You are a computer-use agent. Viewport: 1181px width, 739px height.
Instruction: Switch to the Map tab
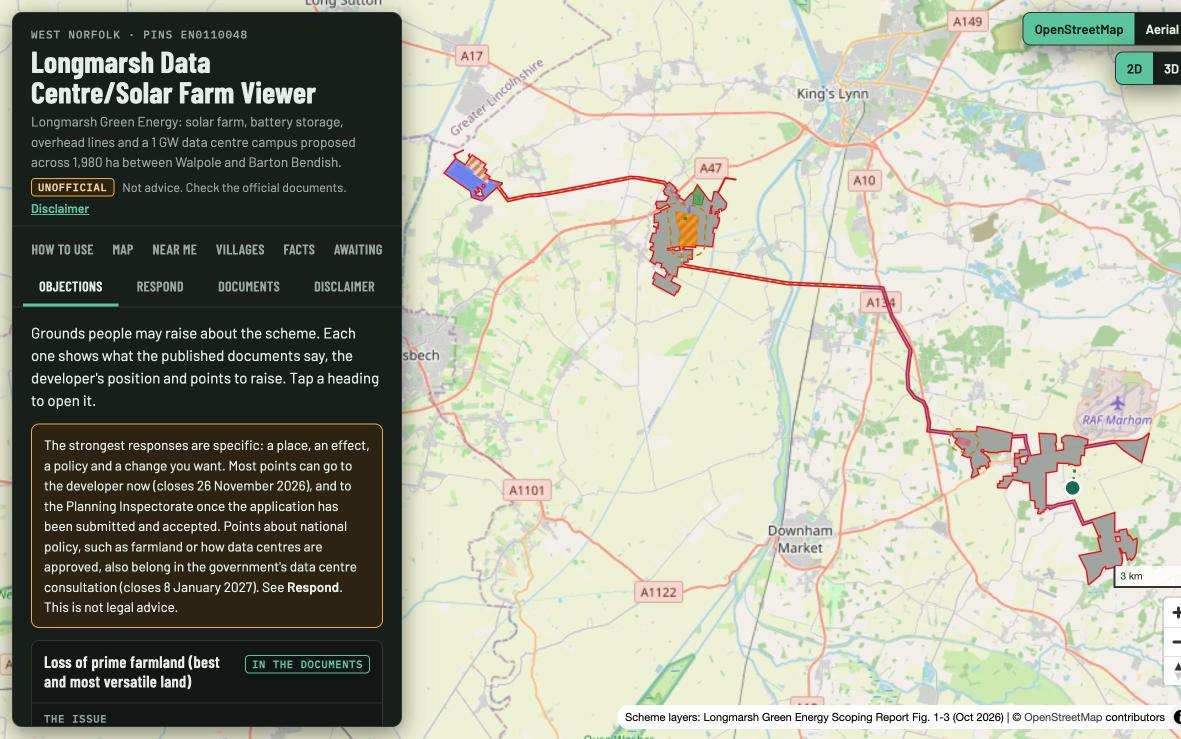tap(123, 249)
